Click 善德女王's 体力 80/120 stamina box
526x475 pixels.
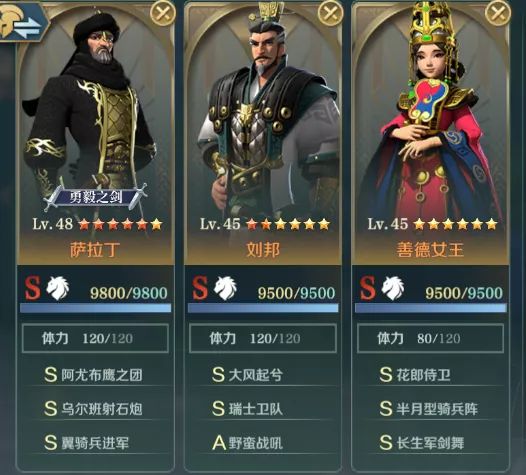point(430,338)
